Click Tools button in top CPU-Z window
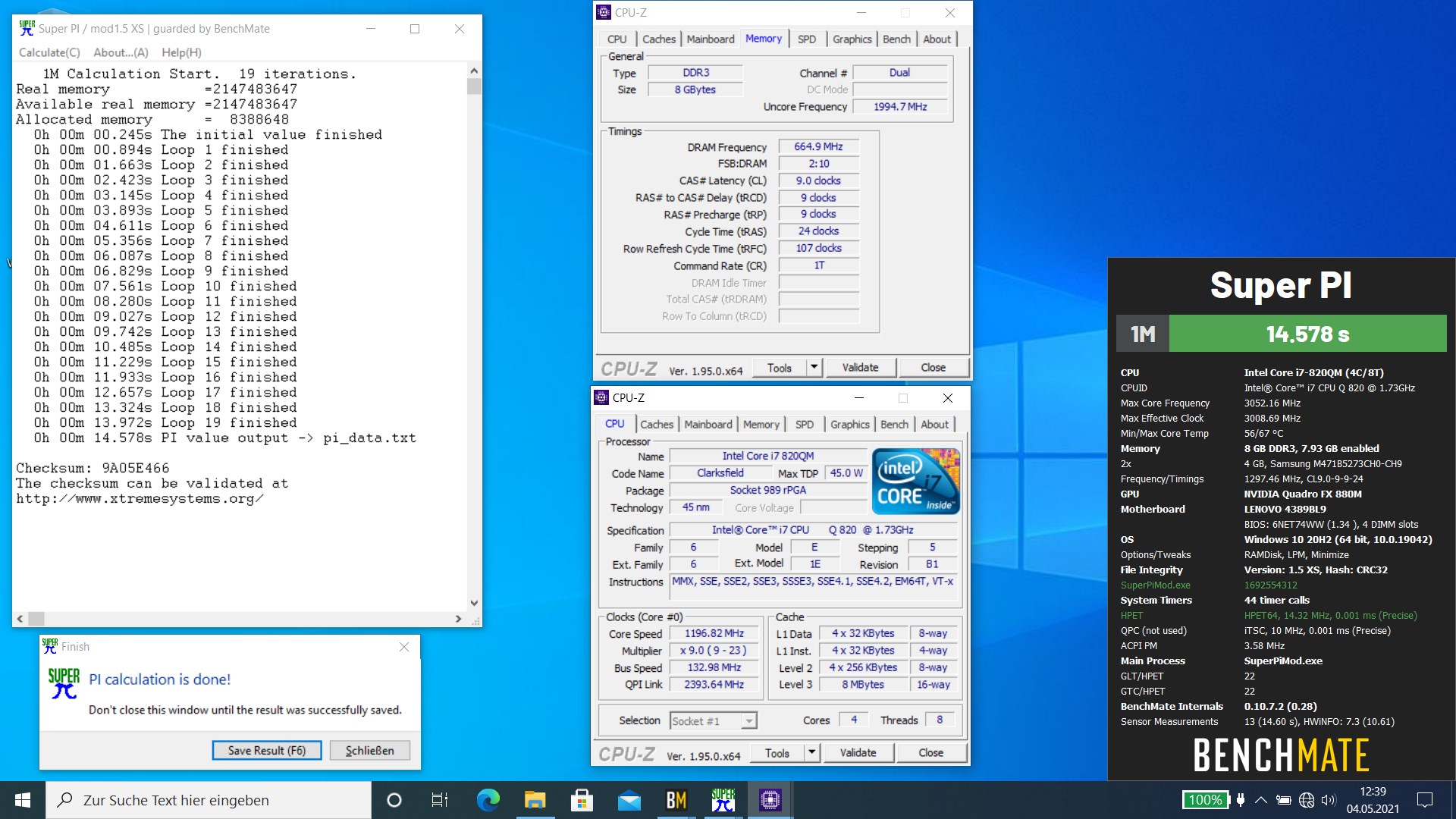This screenshot has width=1456, height=819. [x=780, y=368]
